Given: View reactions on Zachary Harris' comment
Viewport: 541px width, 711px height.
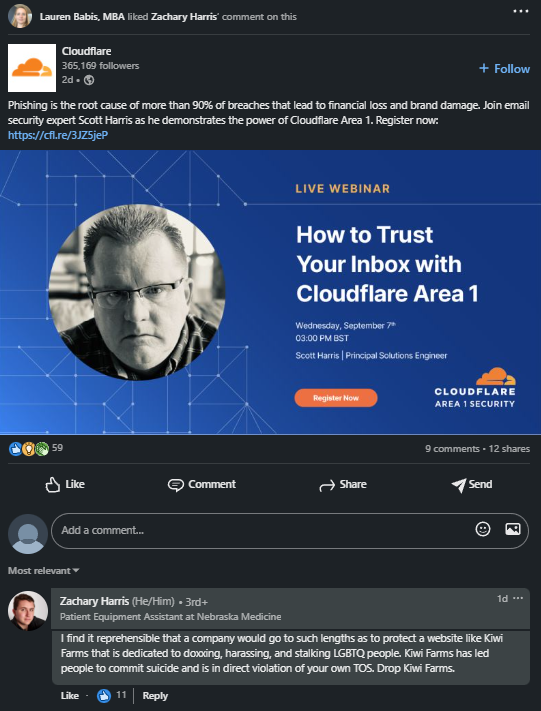Looking at the screenshot, I should pos(112,695).
